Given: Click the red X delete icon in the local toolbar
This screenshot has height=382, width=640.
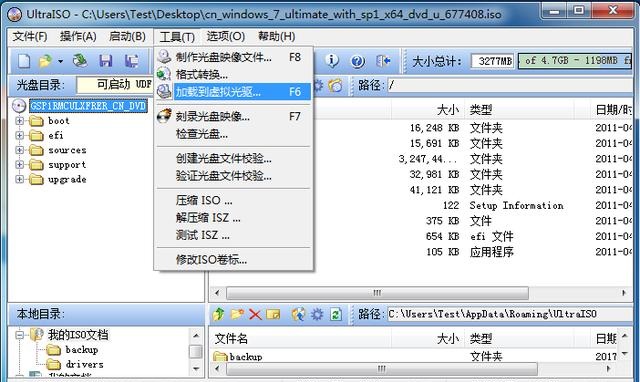Looking at the screenshot, I should [x=255, y=314].
